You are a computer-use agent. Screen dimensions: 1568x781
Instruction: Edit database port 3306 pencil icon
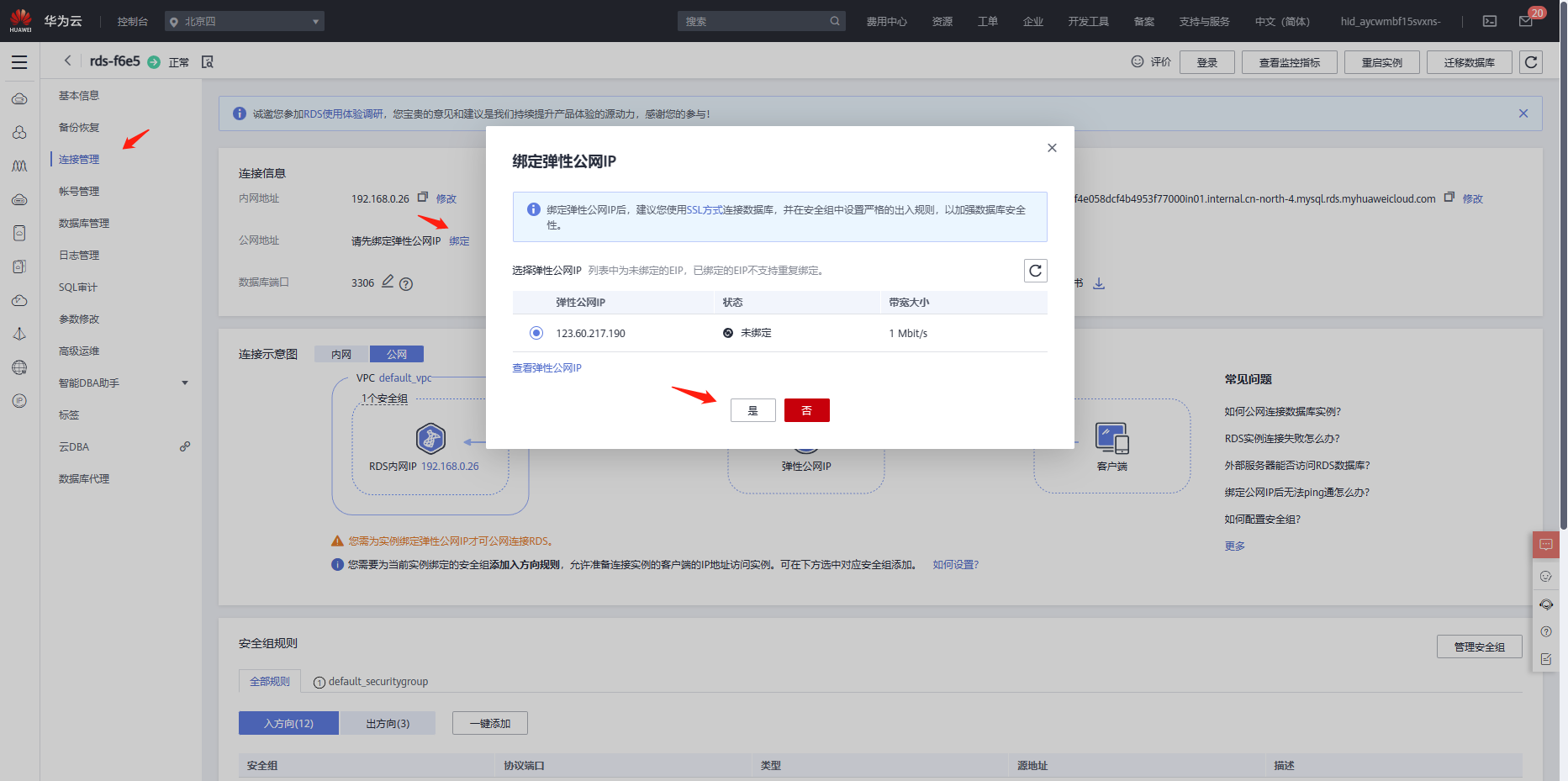pos(388,282)
